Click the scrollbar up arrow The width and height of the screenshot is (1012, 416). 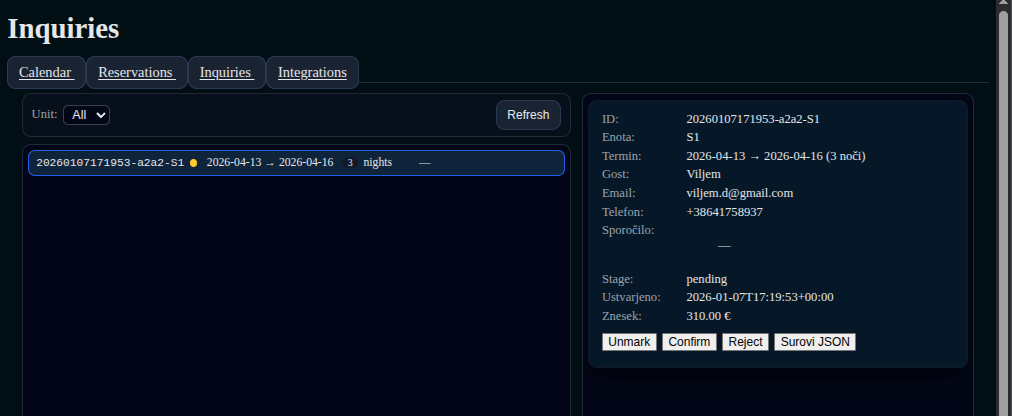1003,5
